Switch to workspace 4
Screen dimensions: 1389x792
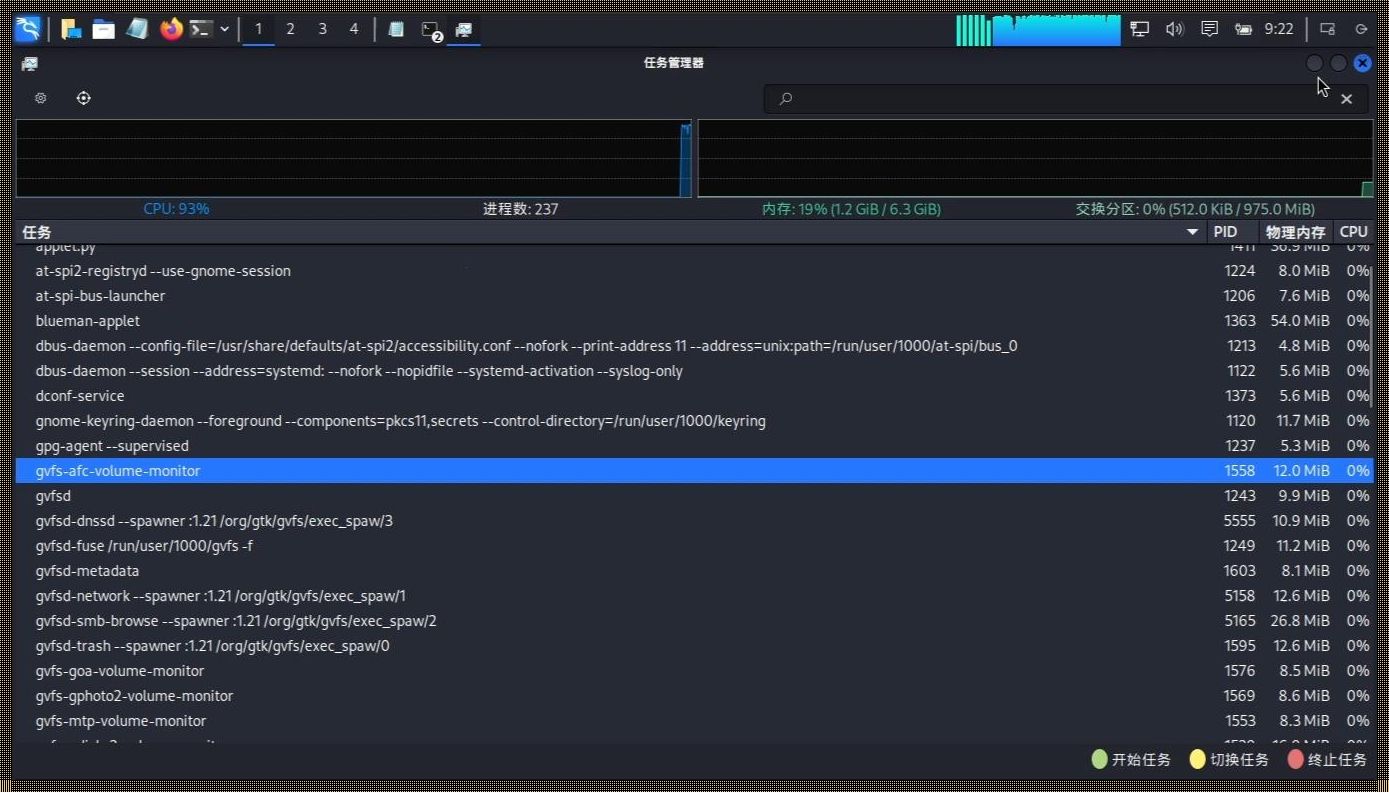354,29
